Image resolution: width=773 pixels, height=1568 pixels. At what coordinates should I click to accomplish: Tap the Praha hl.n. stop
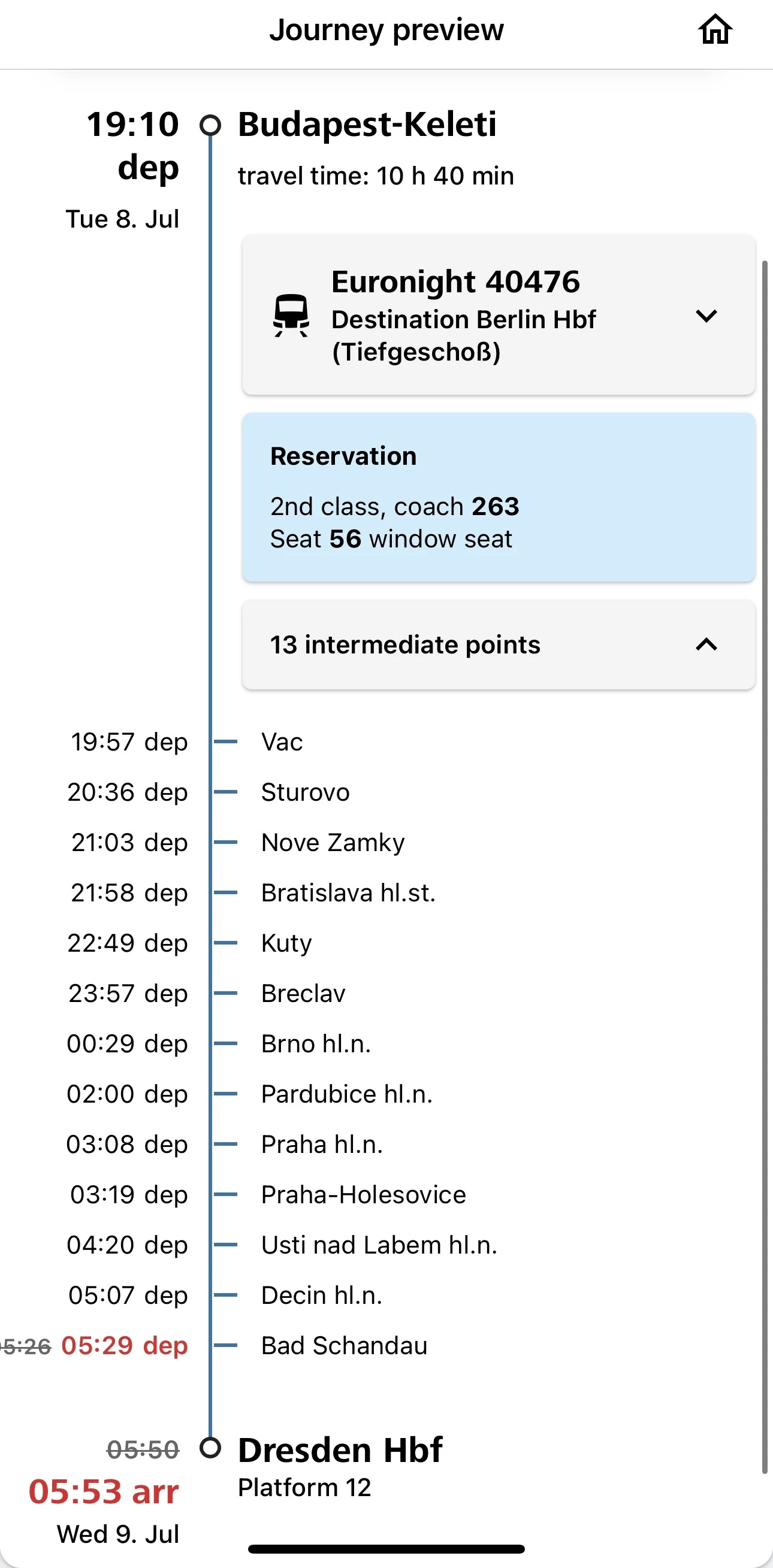(x=322, y=1145)
